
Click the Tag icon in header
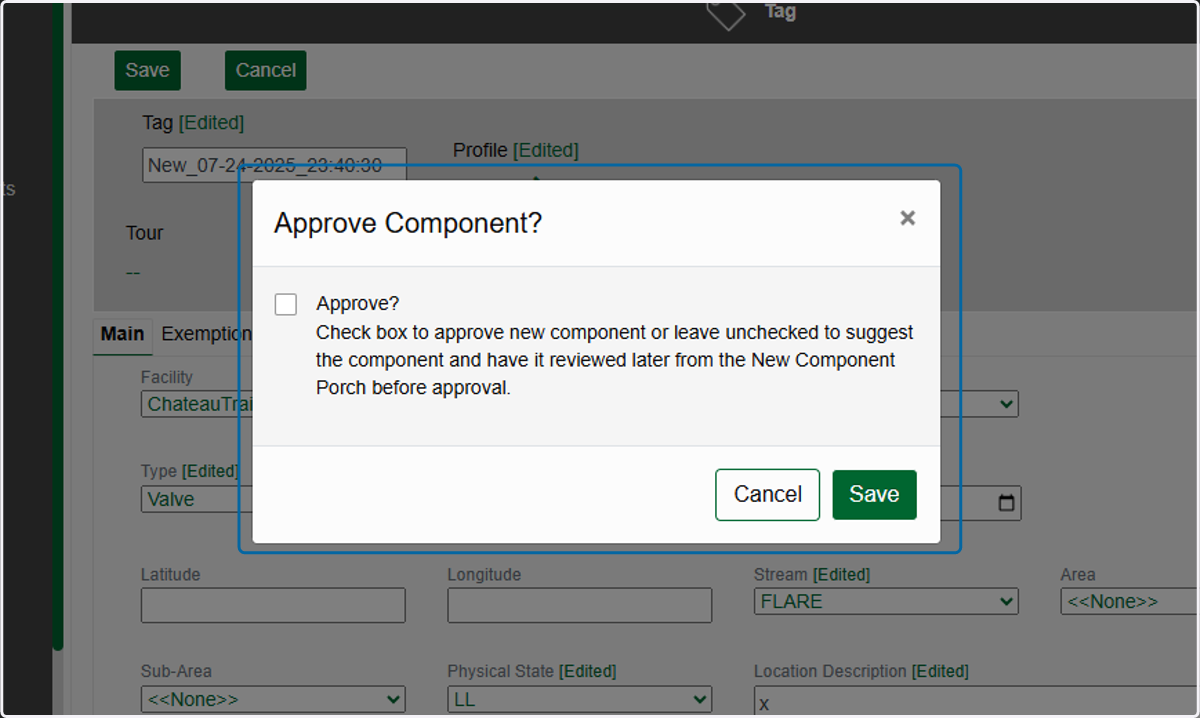tap(727, 13)
